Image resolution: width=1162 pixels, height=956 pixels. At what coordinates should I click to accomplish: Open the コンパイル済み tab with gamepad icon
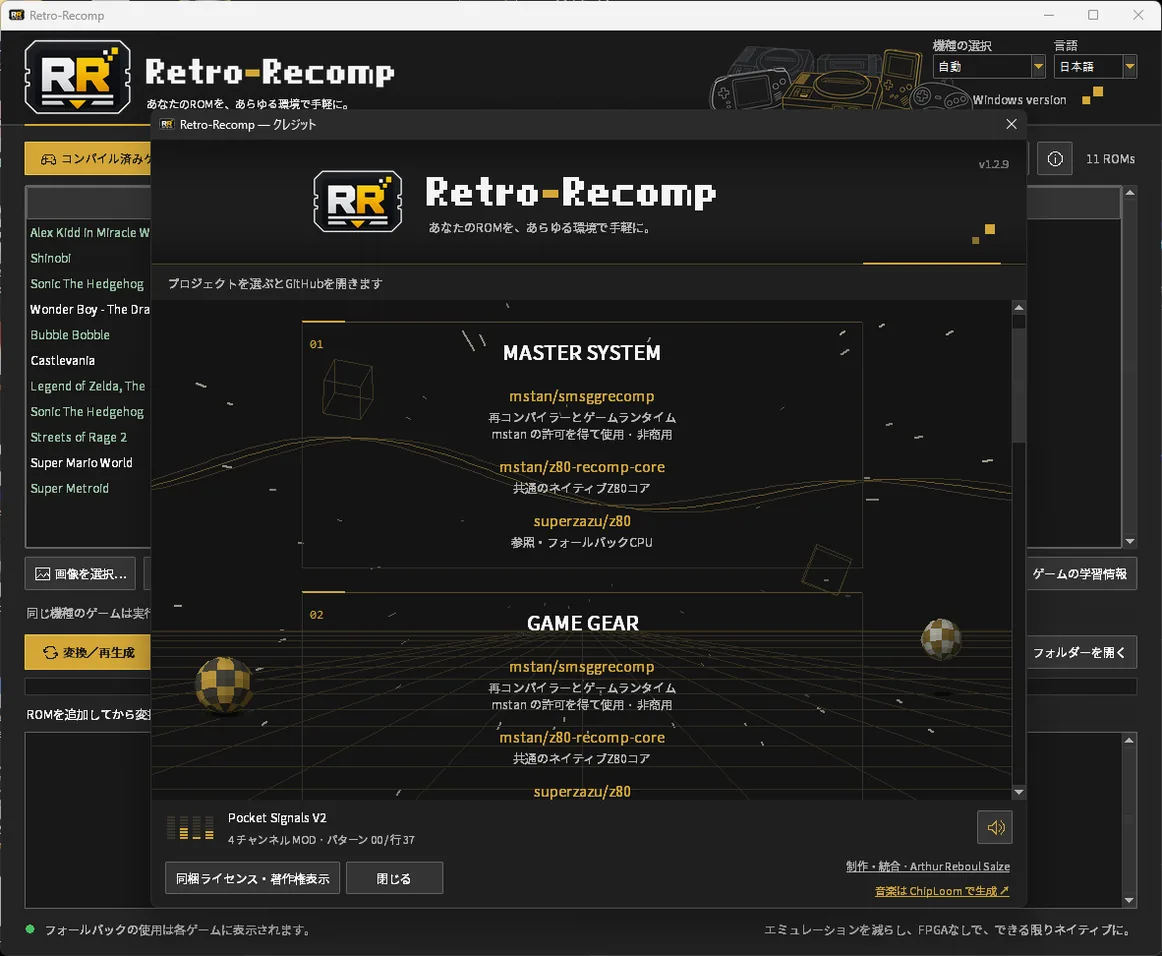pos(88,159)
